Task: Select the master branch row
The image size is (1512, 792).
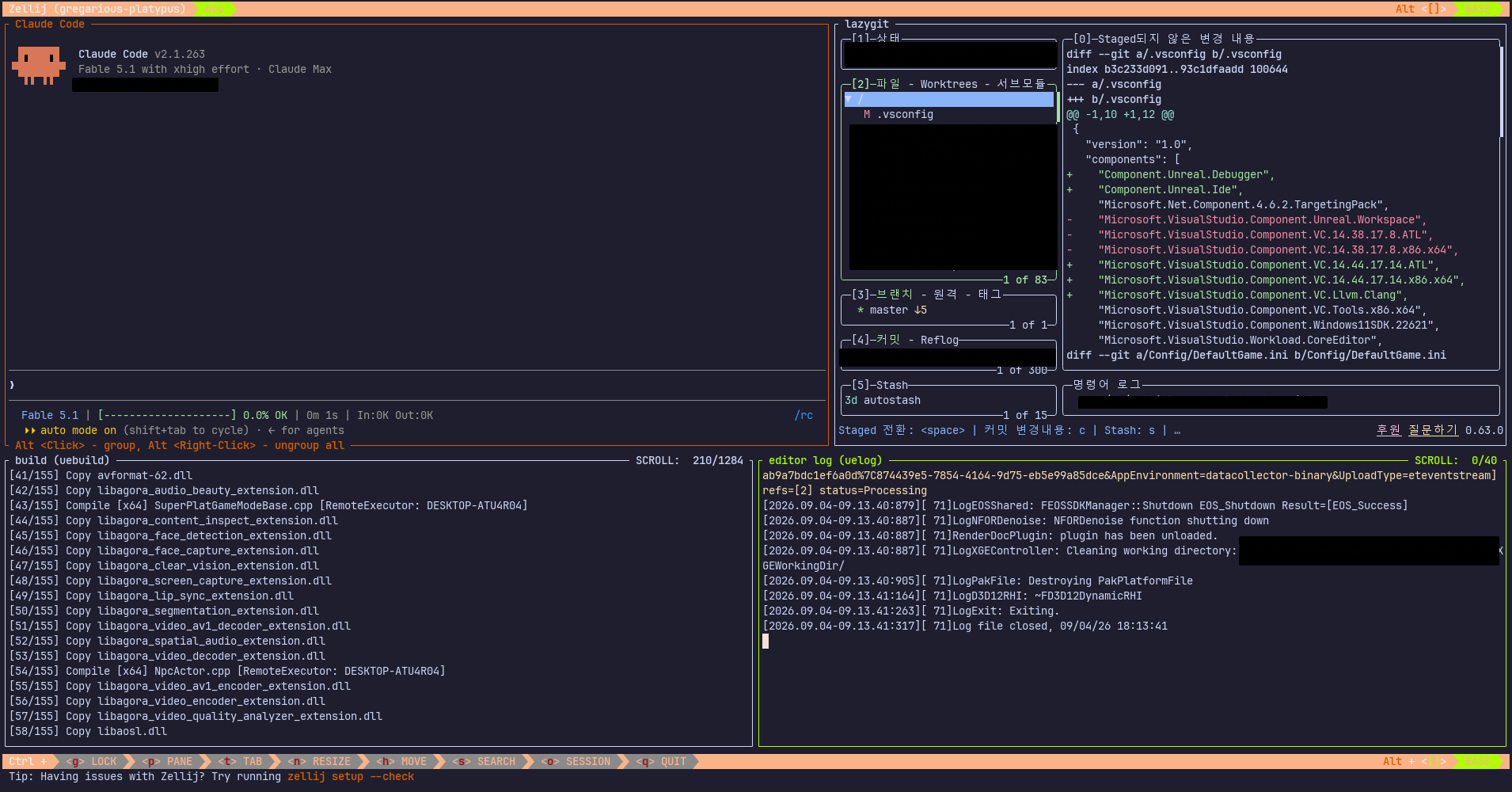Action: pos(949,310)
